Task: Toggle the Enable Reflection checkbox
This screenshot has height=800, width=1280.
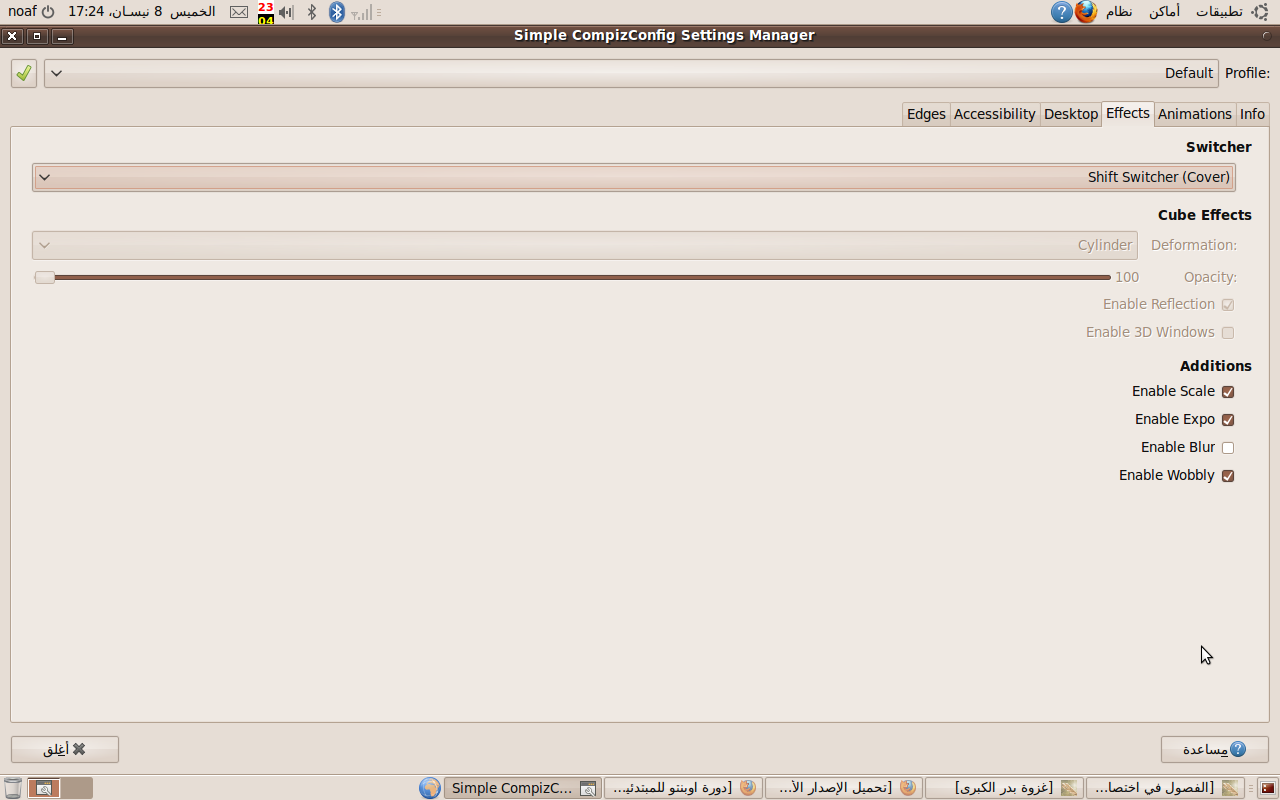Action: point(1228,304)
